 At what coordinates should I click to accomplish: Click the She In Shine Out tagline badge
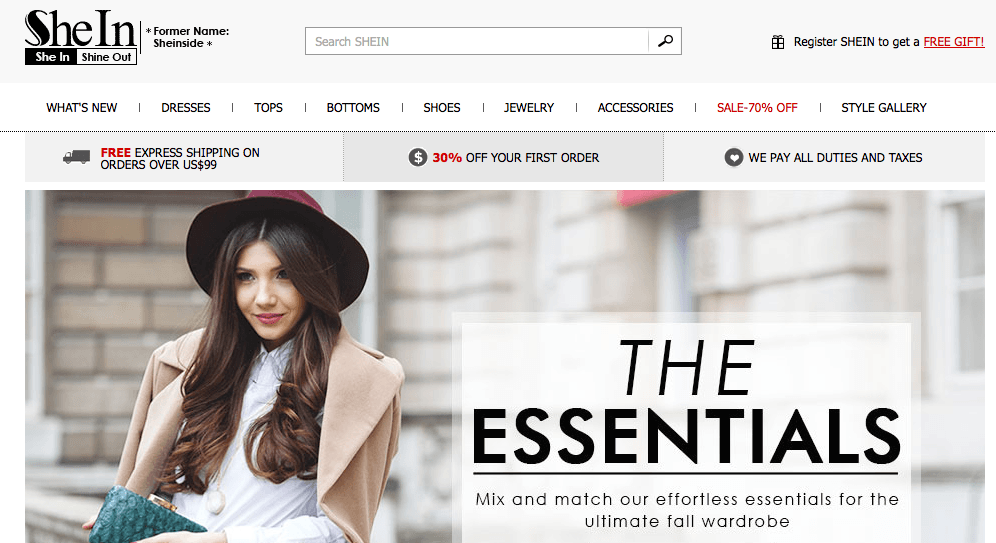[81, 57]
